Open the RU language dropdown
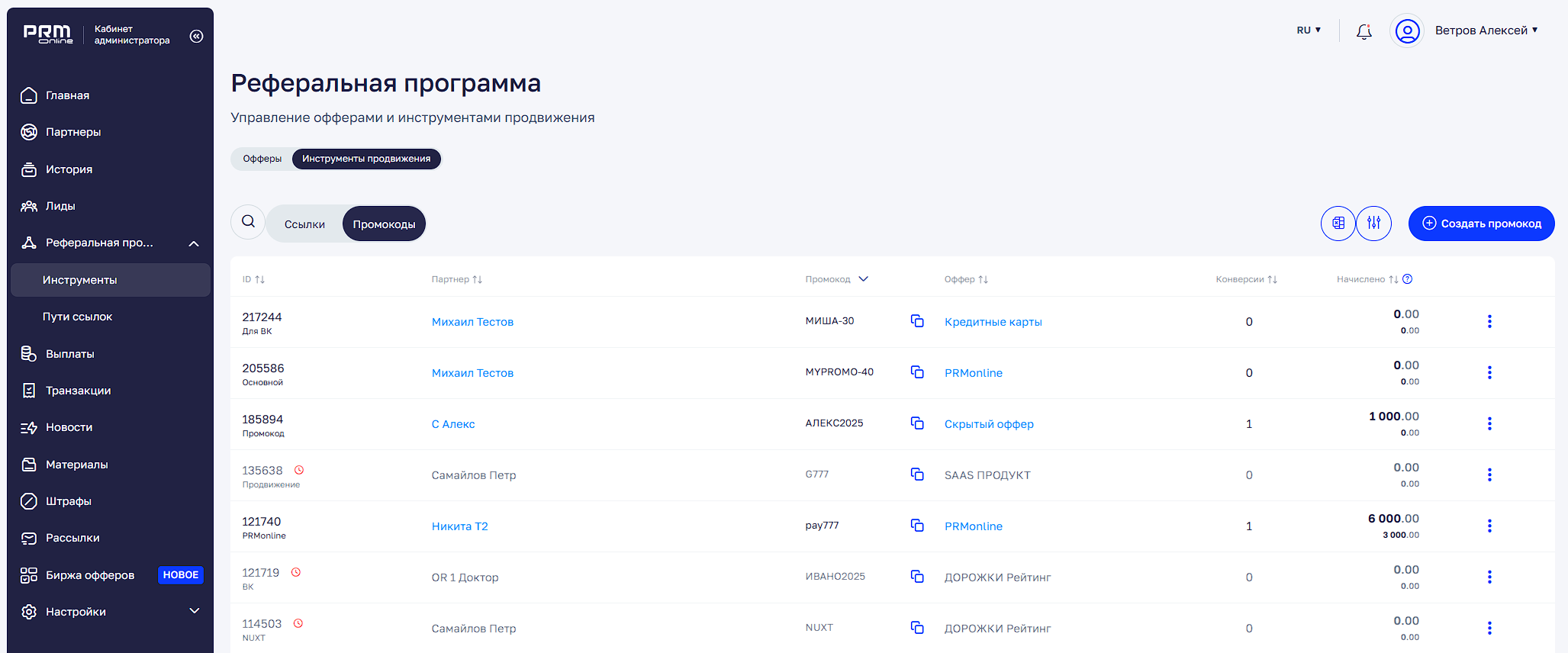1568x653 pixels. [x=1308, y=31]
